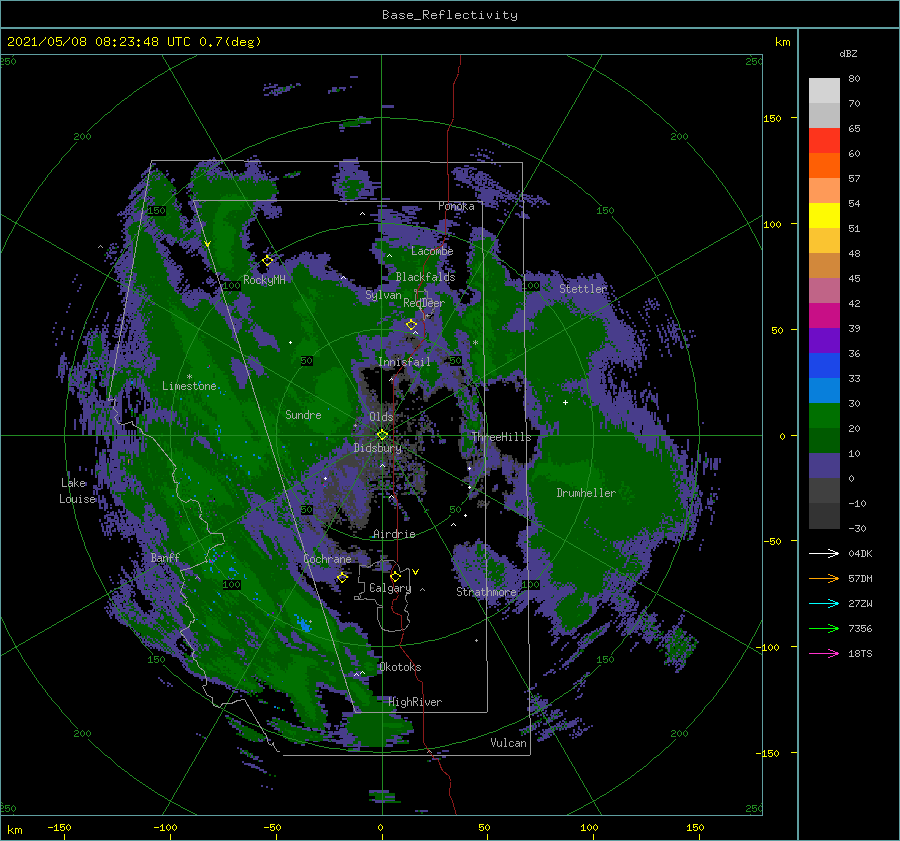Select the red 60-65 dBZ swatch
Image resolution: width=900 pixels, height=841 pixels.
point(824,141)
